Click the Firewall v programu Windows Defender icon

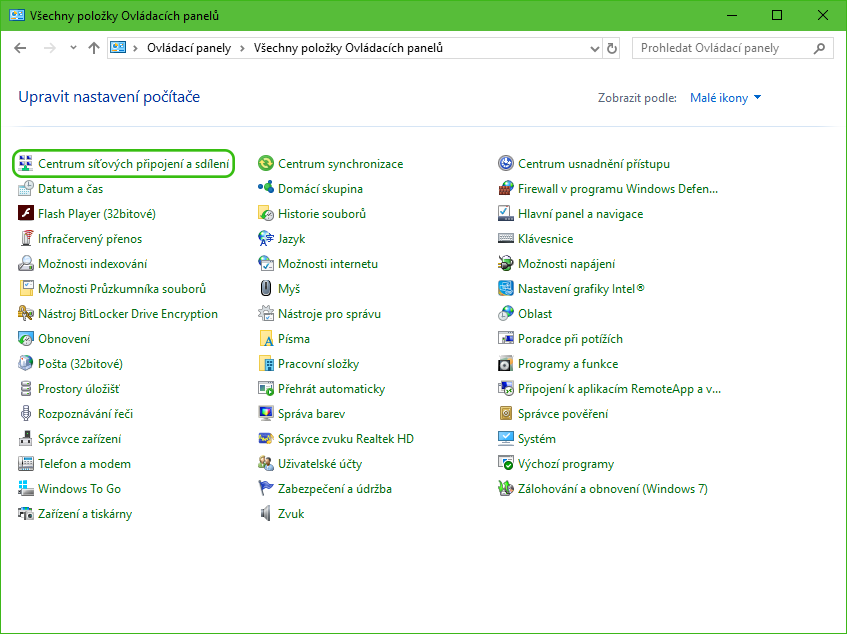coord(506,189)
